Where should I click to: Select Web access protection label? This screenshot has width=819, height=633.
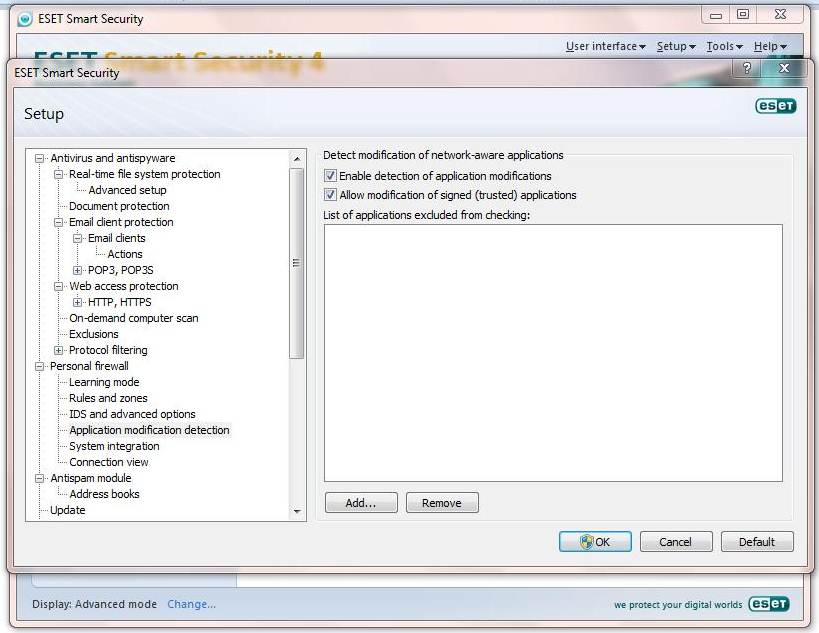point(124,286)
